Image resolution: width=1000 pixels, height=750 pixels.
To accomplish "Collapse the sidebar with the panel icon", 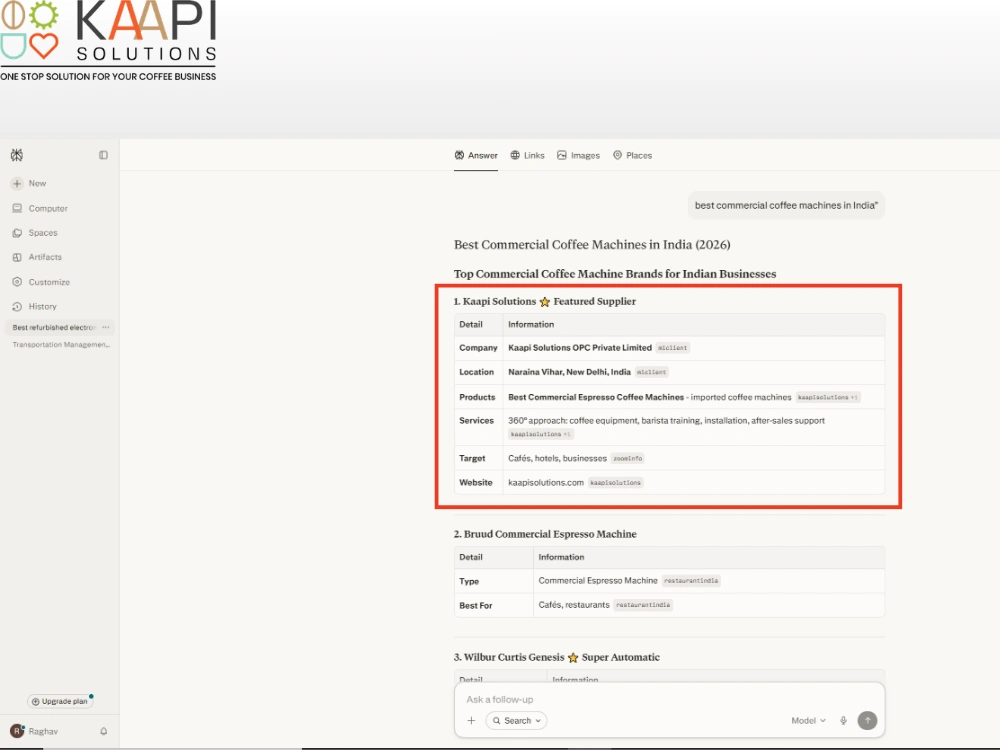I will (103, 155).
